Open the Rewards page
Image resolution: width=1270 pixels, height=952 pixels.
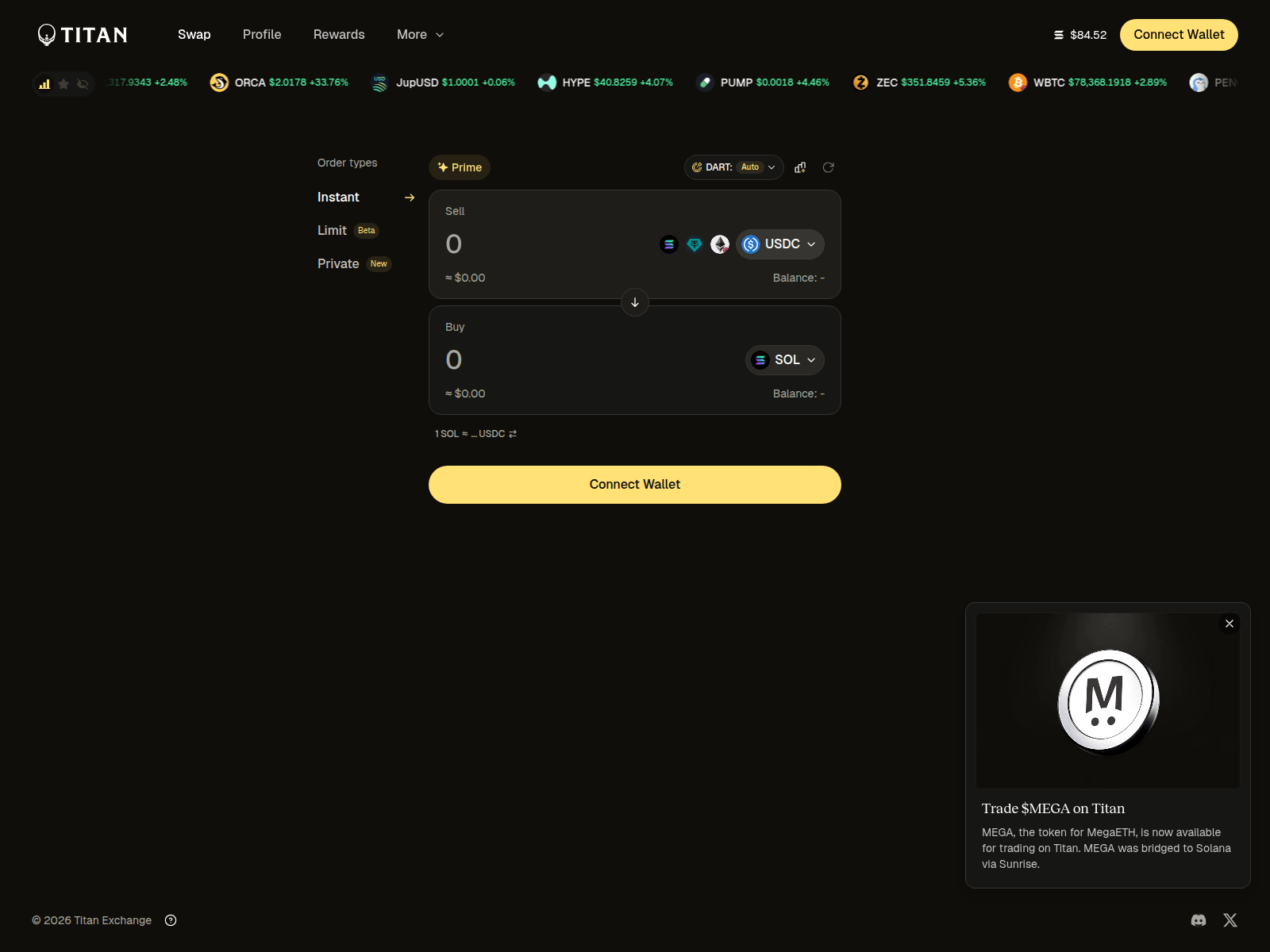339,35
